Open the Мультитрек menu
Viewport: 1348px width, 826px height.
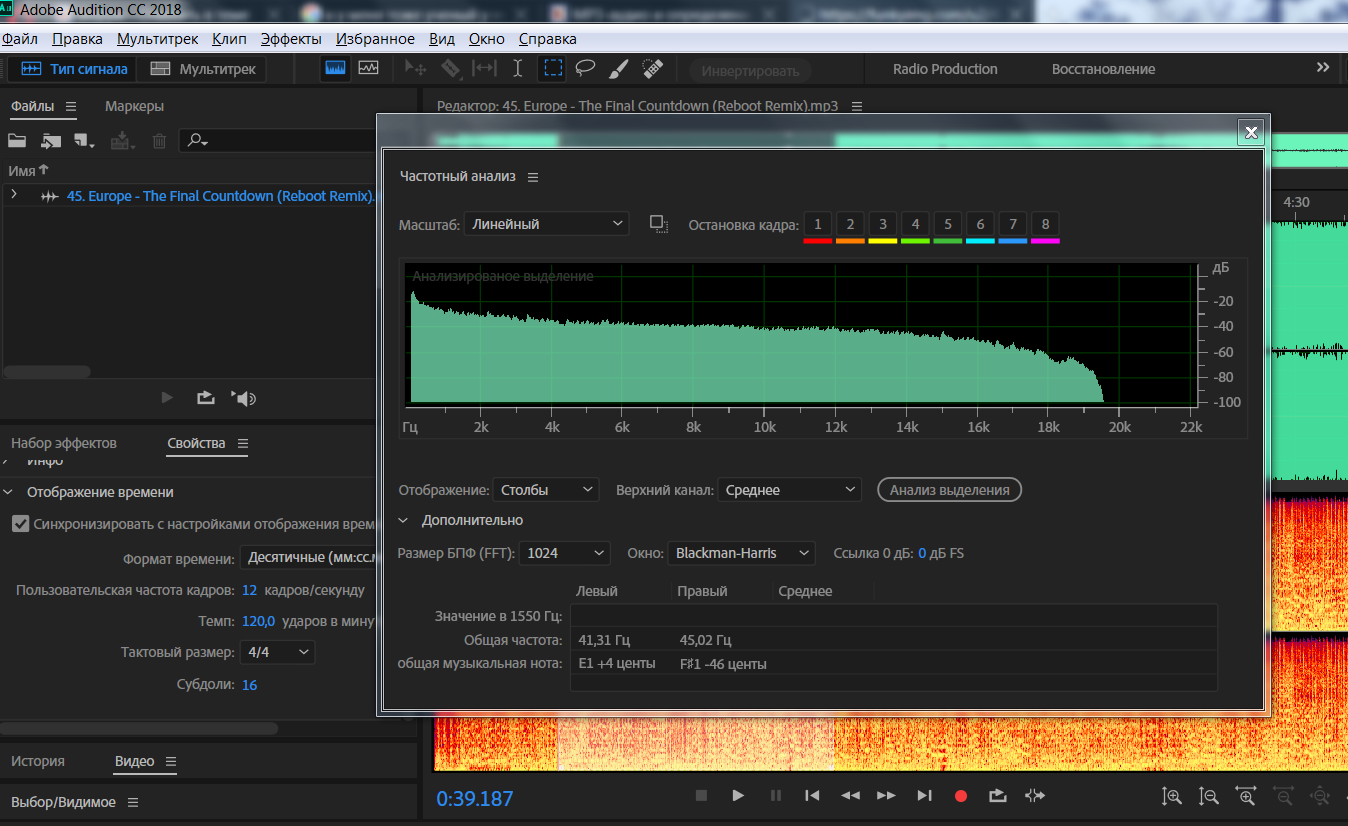coord(157,39)
